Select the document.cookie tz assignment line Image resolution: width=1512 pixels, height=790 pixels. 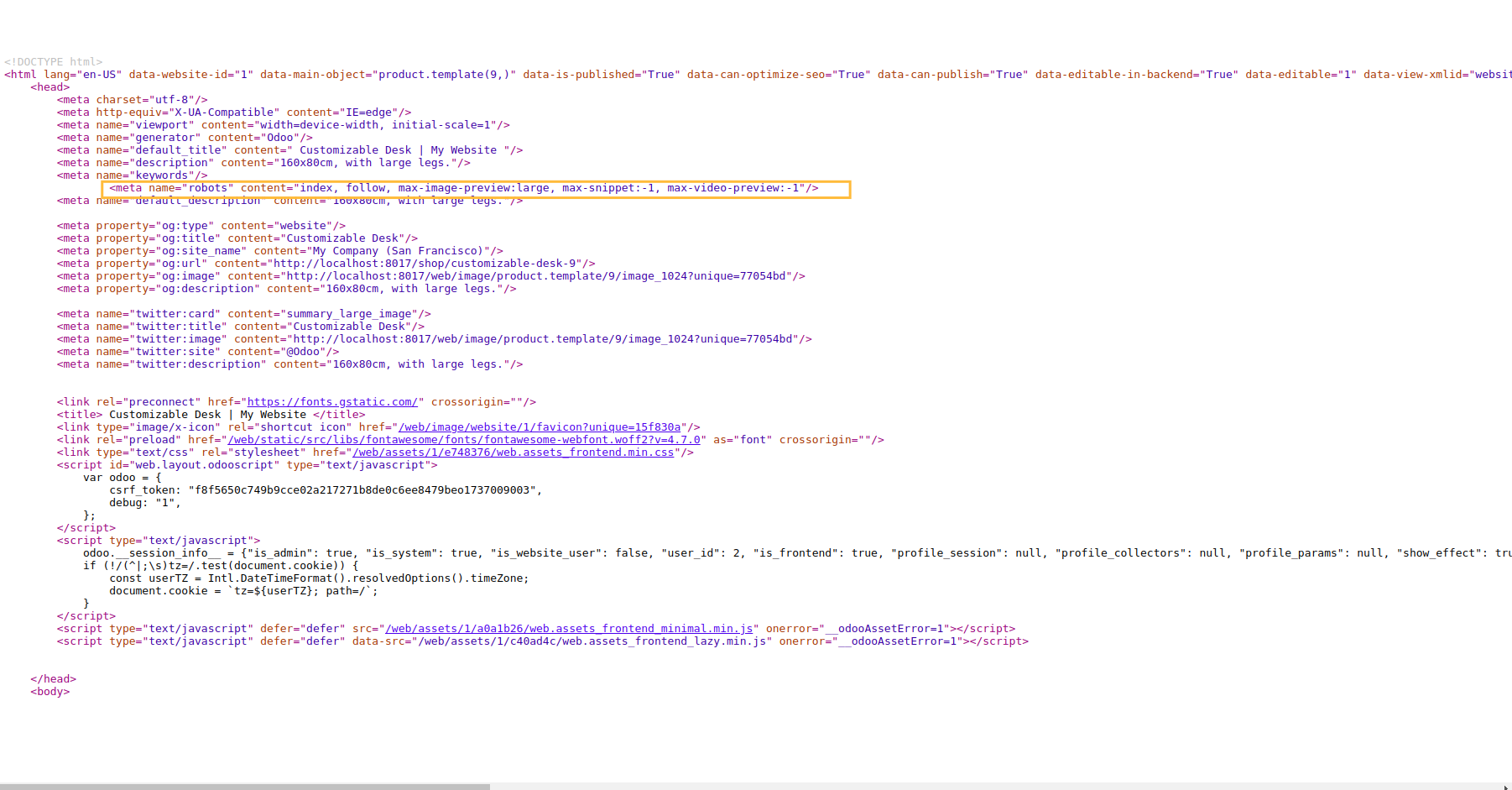(x=244, y=591)
